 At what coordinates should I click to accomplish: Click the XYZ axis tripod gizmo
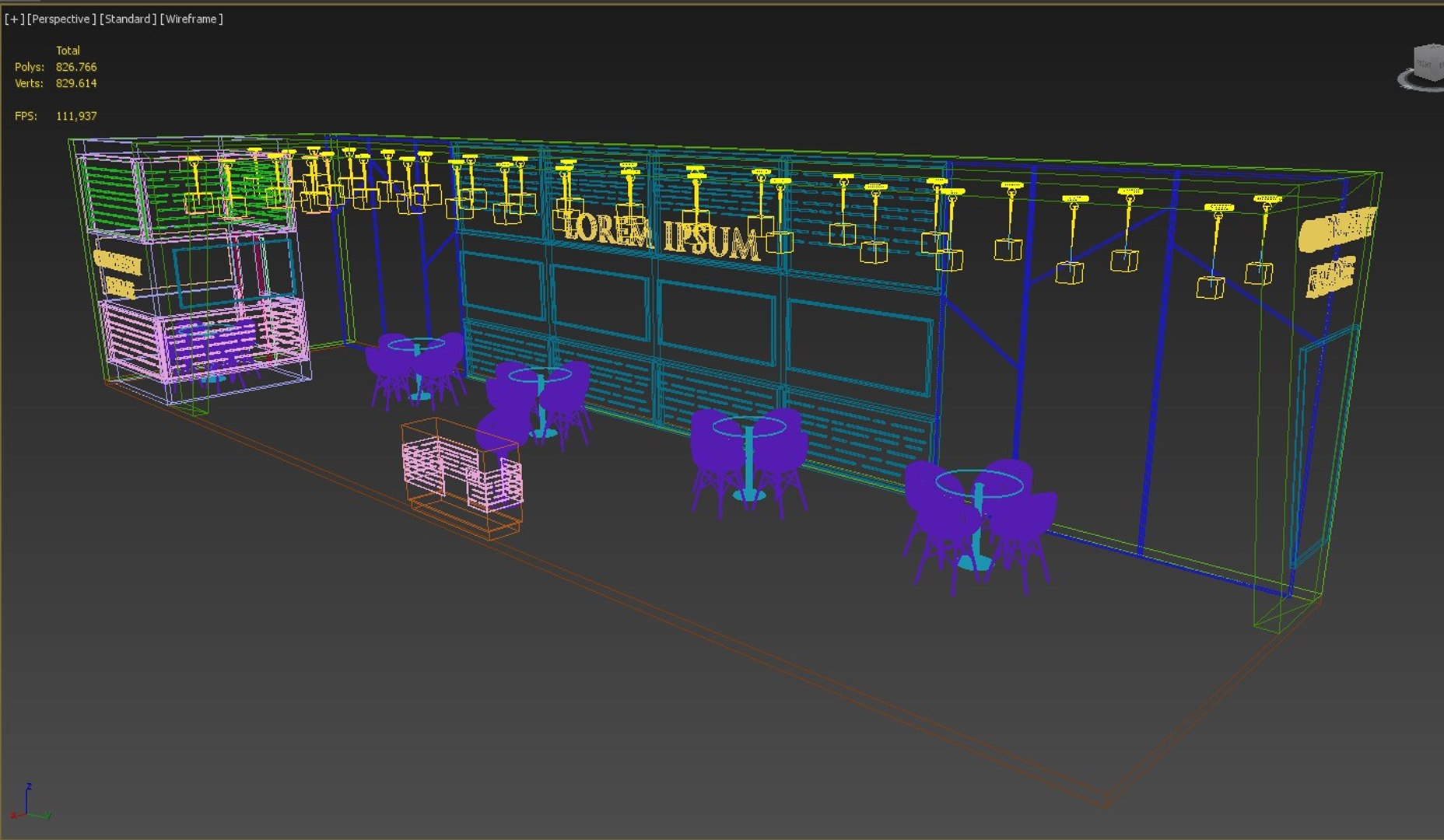(30, 803)
